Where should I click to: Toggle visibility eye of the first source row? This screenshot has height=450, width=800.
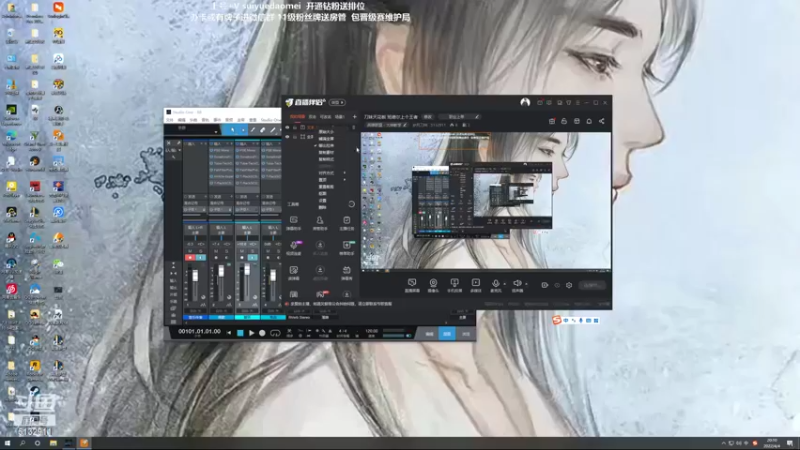(287, 128)
